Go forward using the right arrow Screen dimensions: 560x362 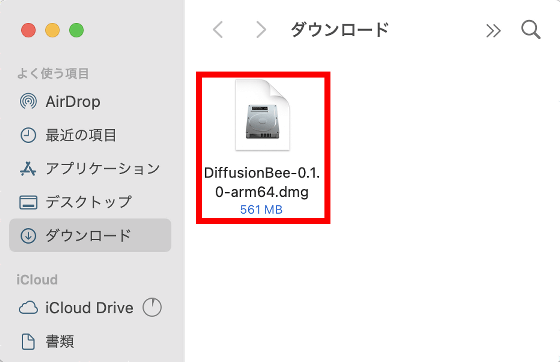click(261, 30)
